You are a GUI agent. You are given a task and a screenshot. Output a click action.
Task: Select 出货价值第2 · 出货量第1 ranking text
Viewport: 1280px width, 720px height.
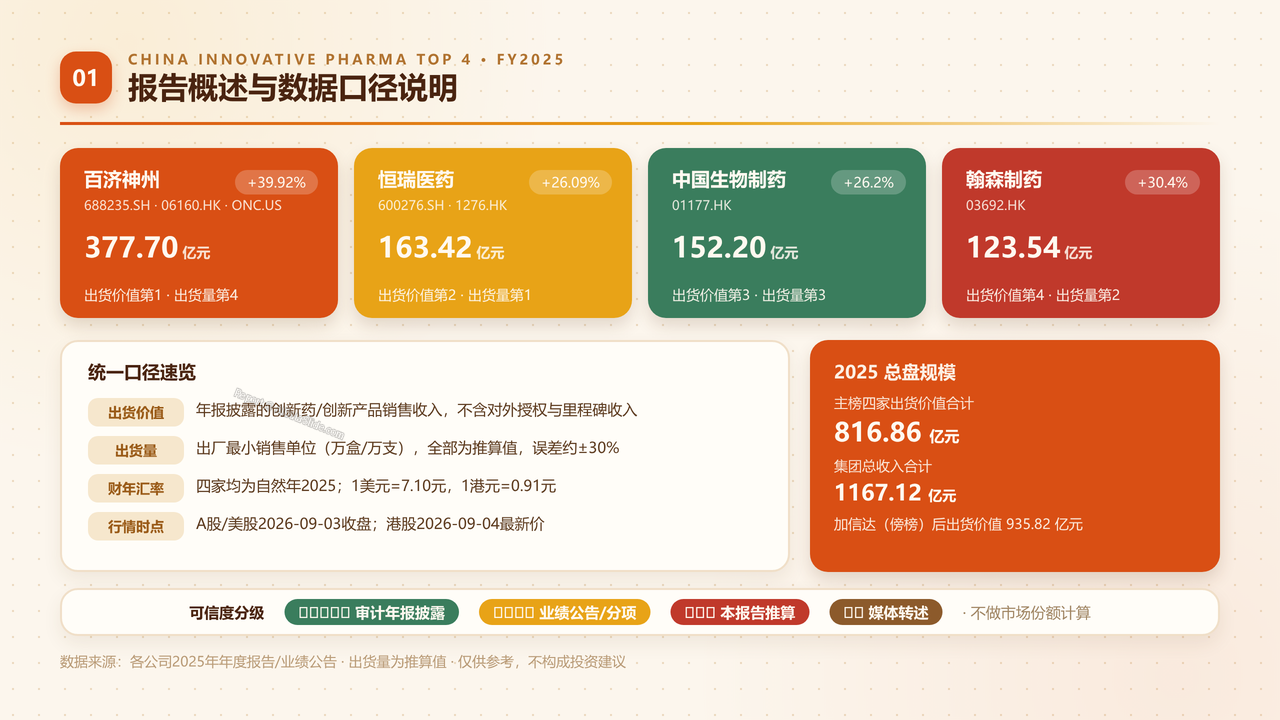pos(455,295)
